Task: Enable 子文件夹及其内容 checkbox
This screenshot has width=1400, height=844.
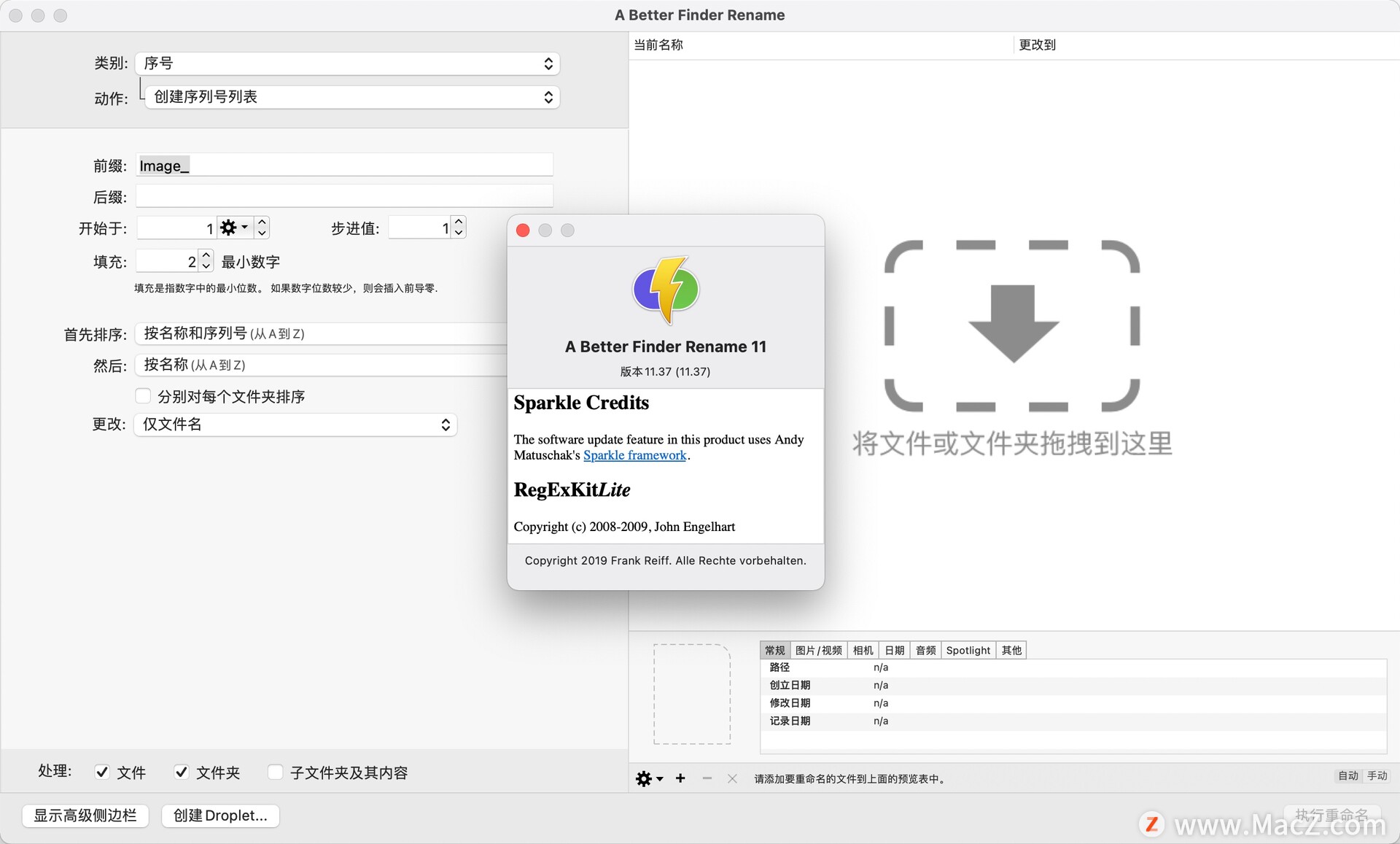Action: (x=275, y=772)
